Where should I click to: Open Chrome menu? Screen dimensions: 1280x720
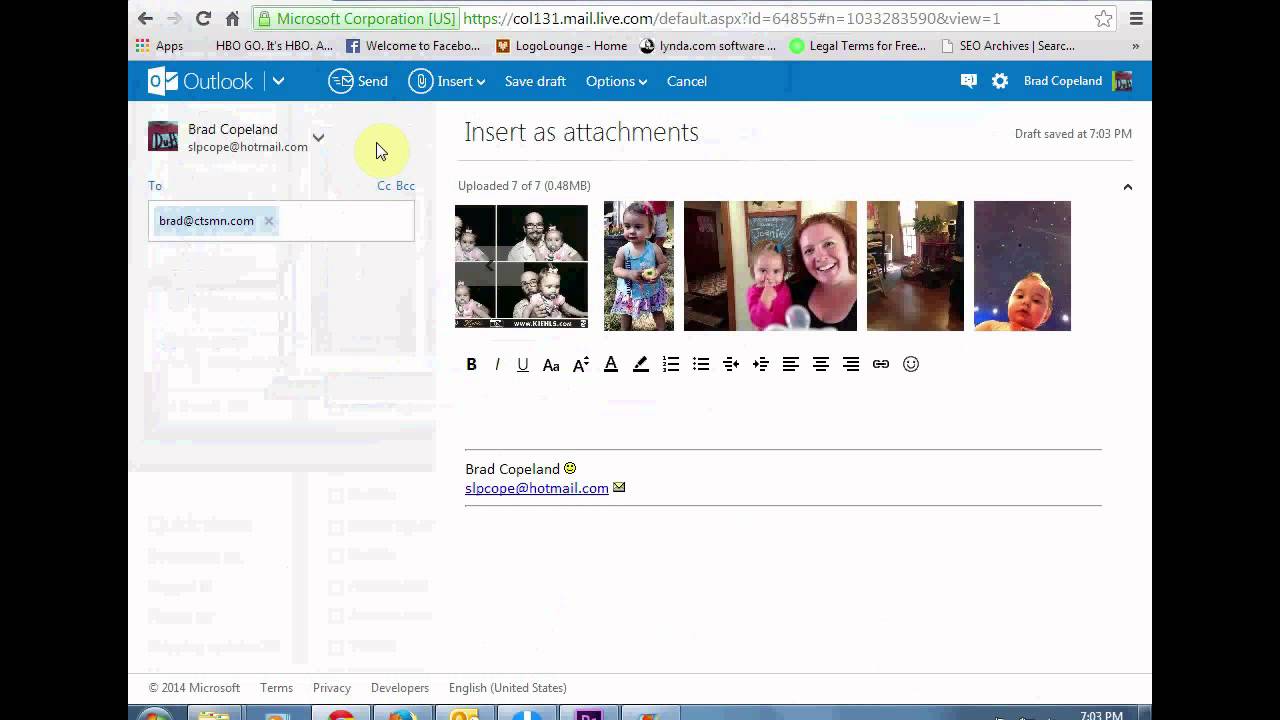1136,18
